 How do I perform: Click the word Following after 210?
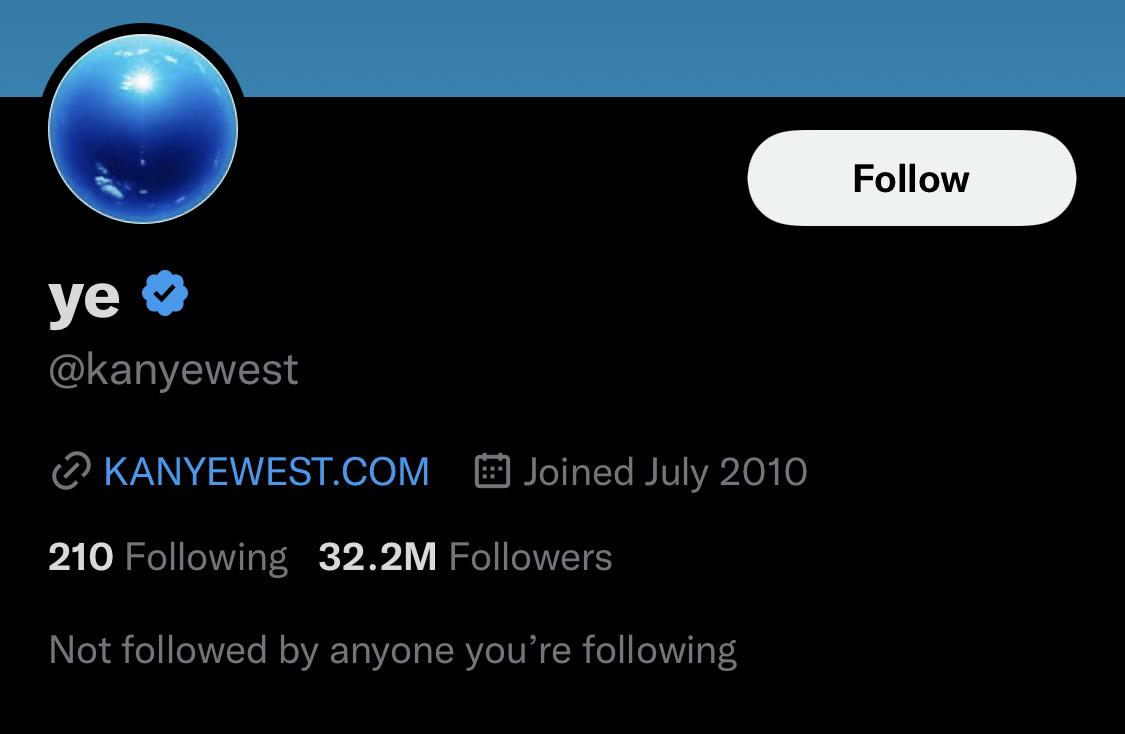[207, 558]
